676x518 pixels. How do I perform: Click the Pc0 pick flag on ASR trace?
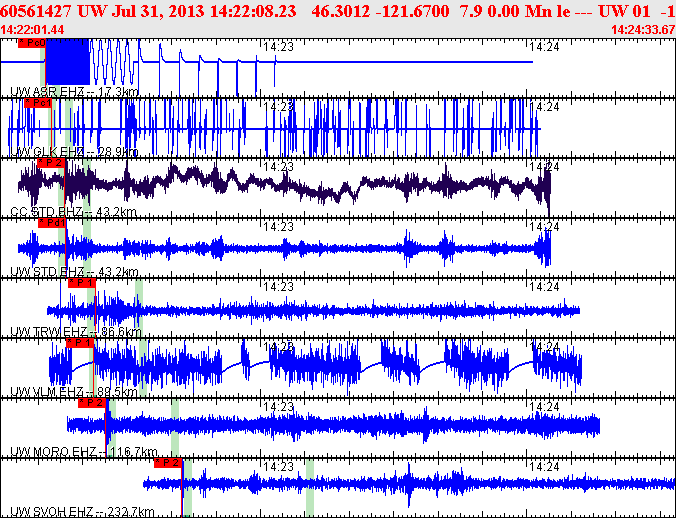click(32, 43)
